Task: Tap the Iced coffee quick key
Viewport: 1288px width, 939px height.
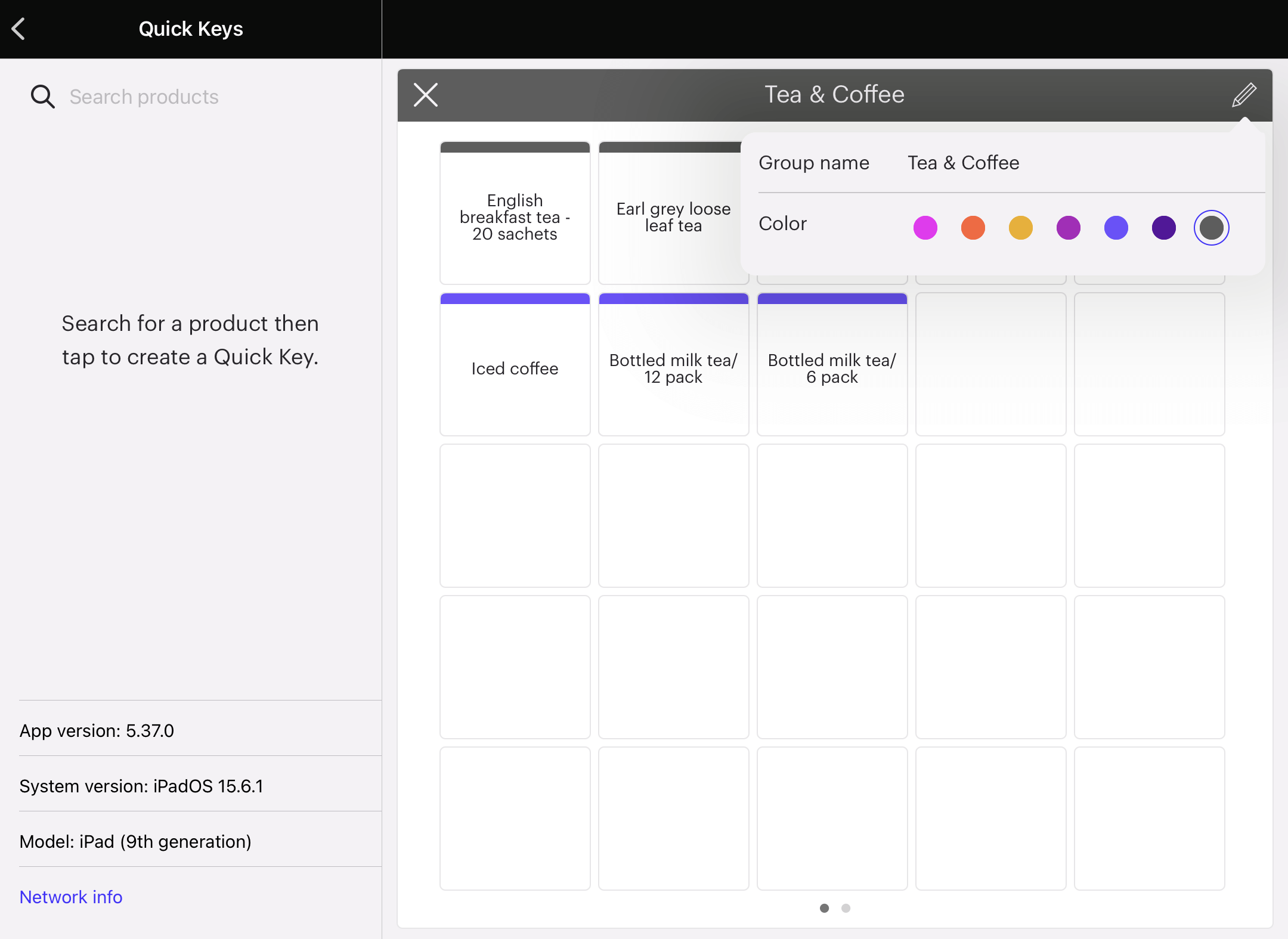Action: click(x=515, y=368)
